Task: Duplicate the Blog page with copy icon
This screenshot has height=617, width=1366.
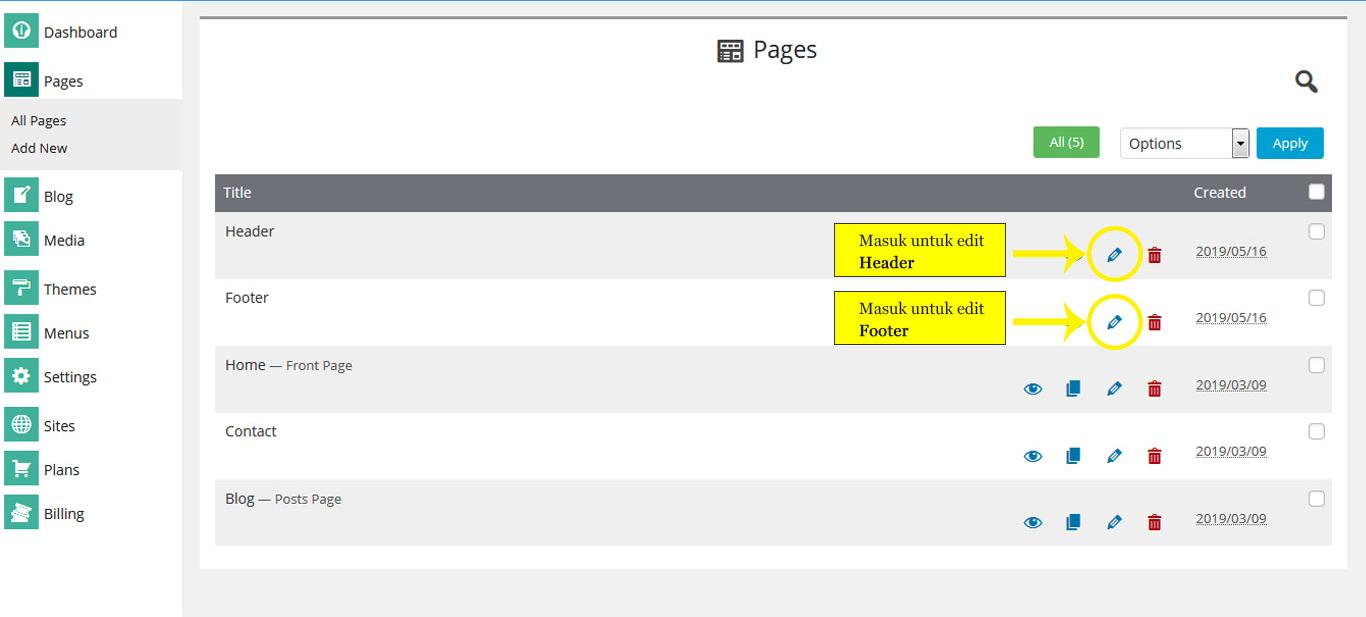Action: [x=1073, y=522]
